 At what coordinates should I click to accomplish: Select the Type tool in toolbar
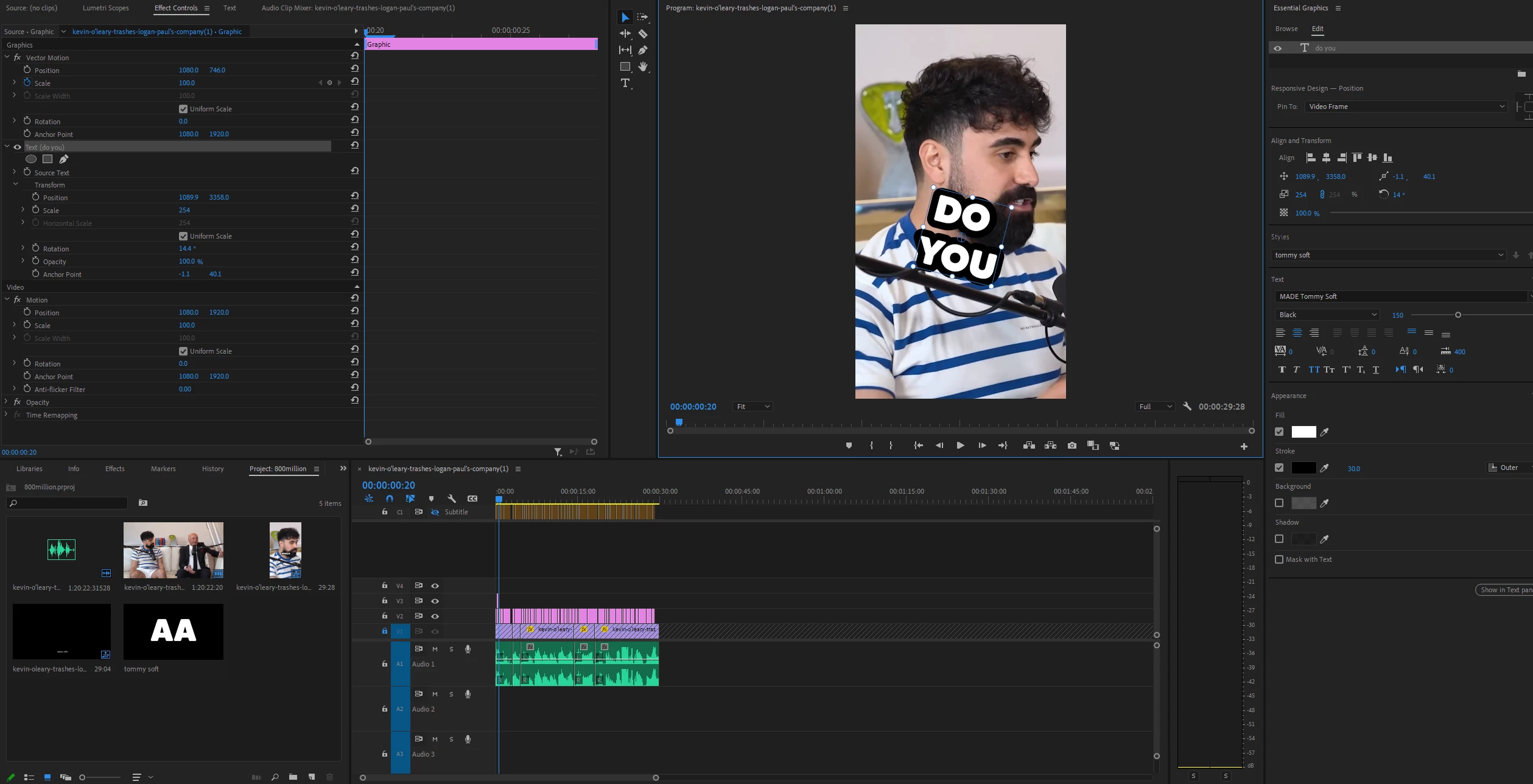[625, 83]
